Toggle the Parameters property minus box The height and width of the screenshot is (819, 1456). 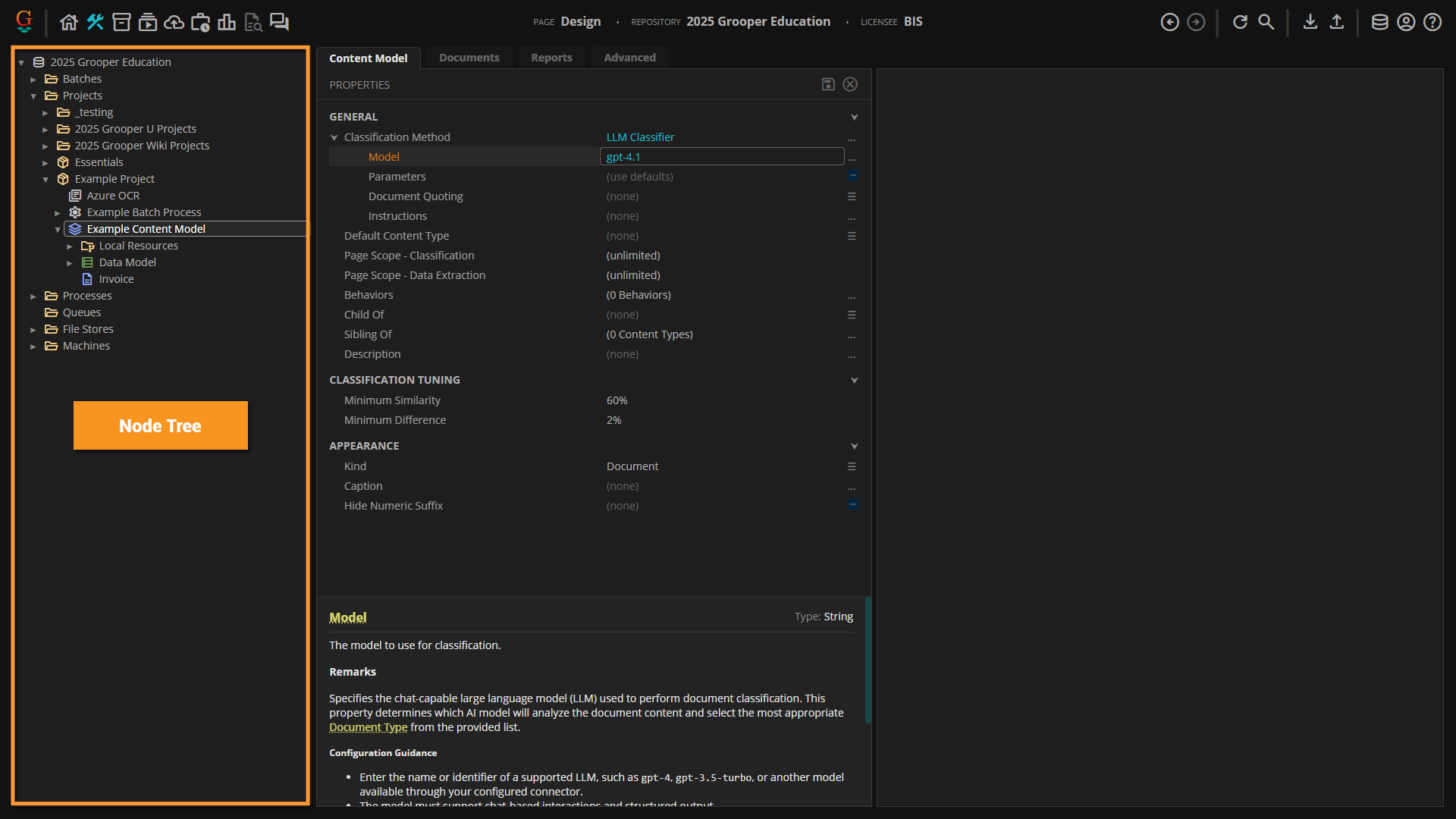point(852,176)
